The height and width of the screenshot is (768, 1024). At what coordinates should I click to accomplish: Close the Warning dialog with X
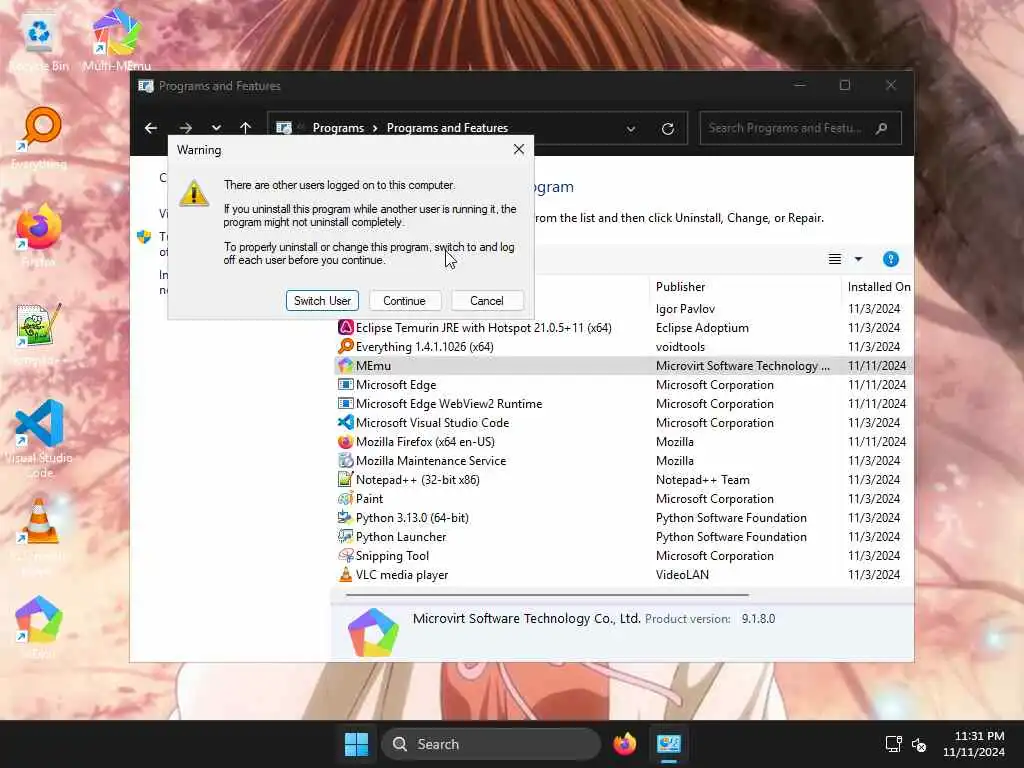coord(519,150)
